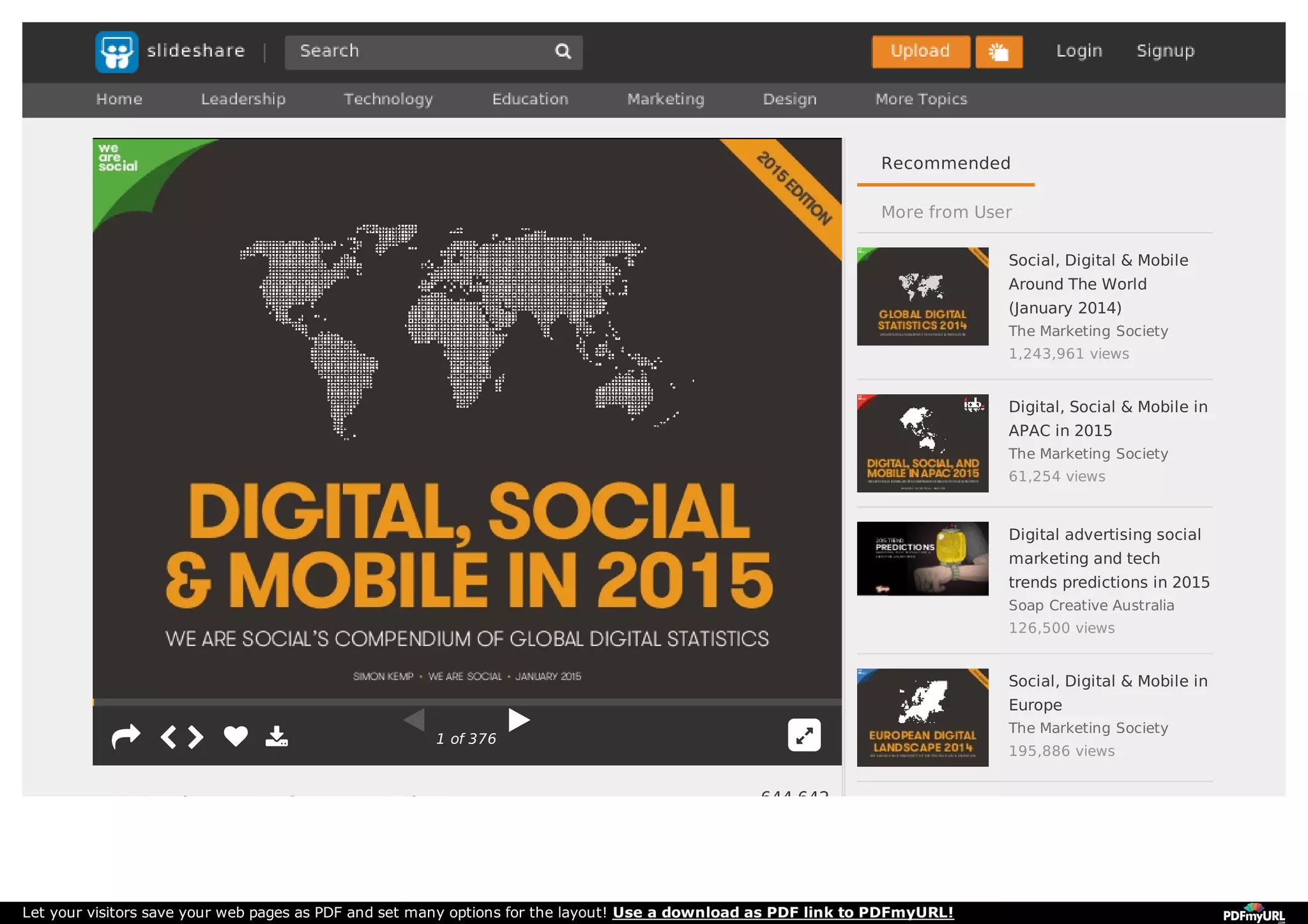Click the Upload button

(x=921, y=52)
